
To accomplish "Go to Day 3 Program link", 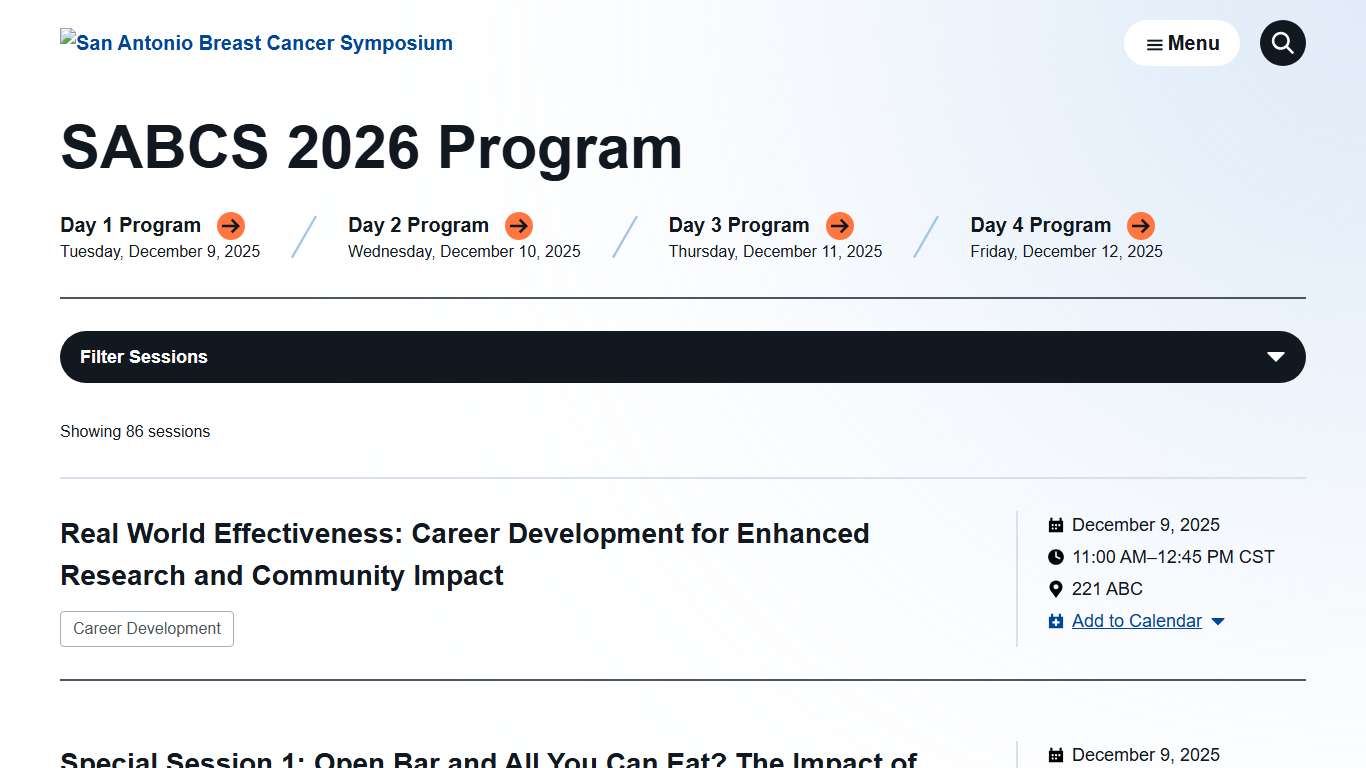I will [738, 225].
